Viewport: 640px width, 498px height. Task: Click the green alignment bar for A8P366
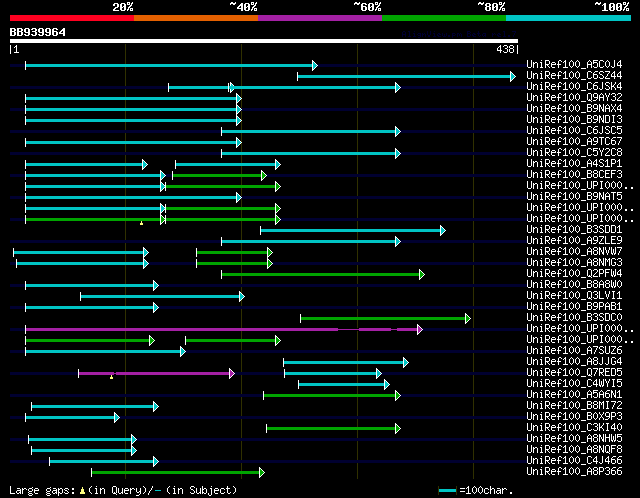click(x=176, y=473)
